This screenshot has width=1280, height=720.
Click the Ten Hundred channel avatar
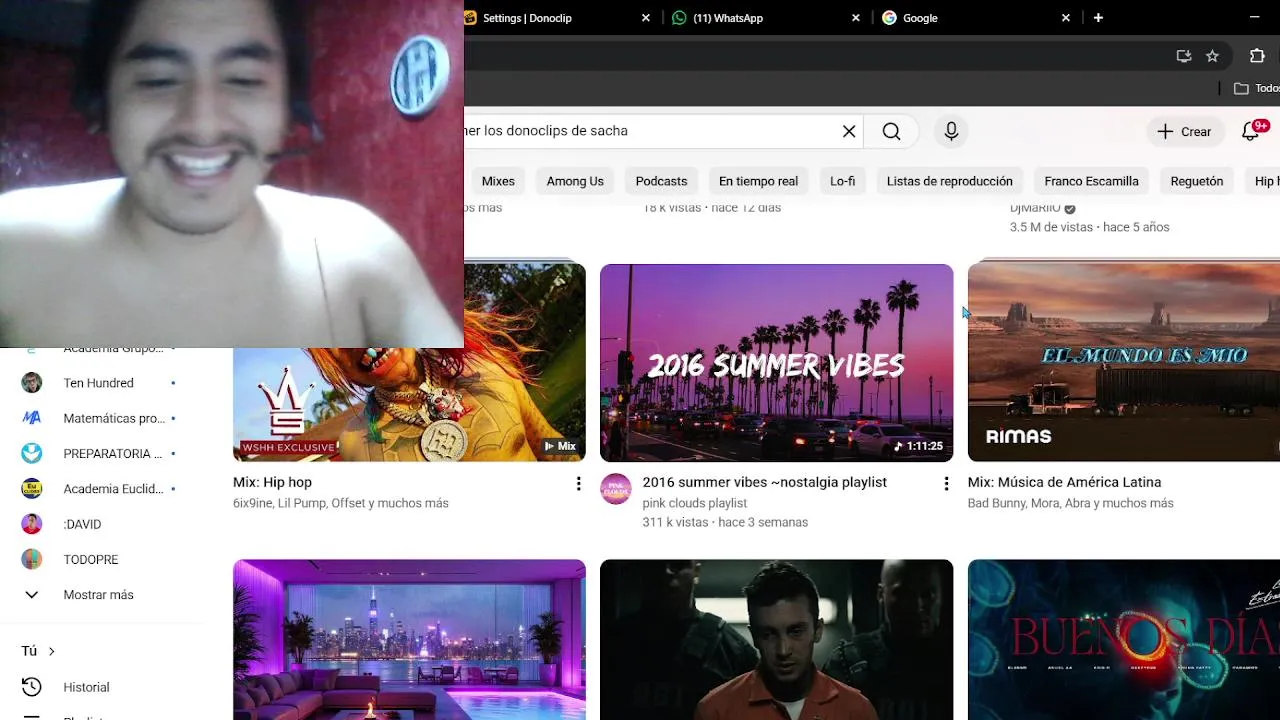pyautogui.click(x=32, y=383)
